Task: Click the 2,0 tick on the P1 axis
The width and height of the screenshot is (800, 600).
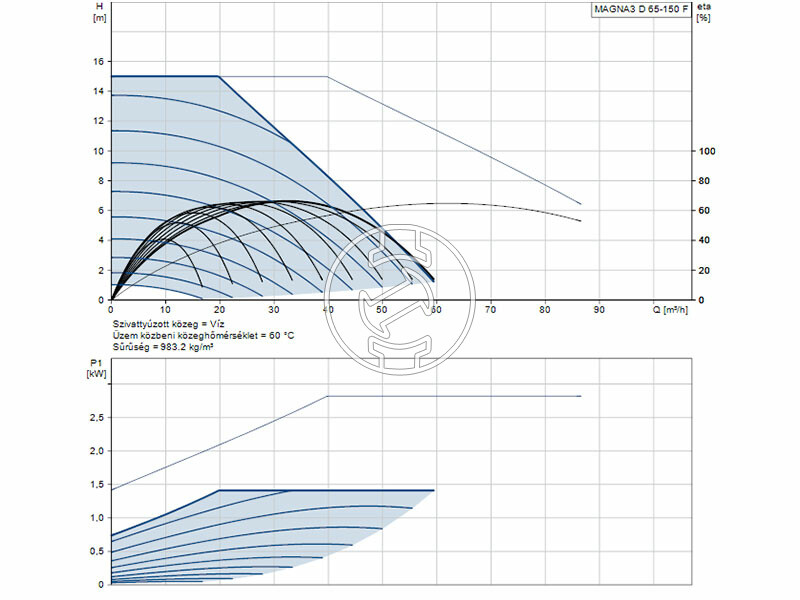Action: [x=97, y=451]
